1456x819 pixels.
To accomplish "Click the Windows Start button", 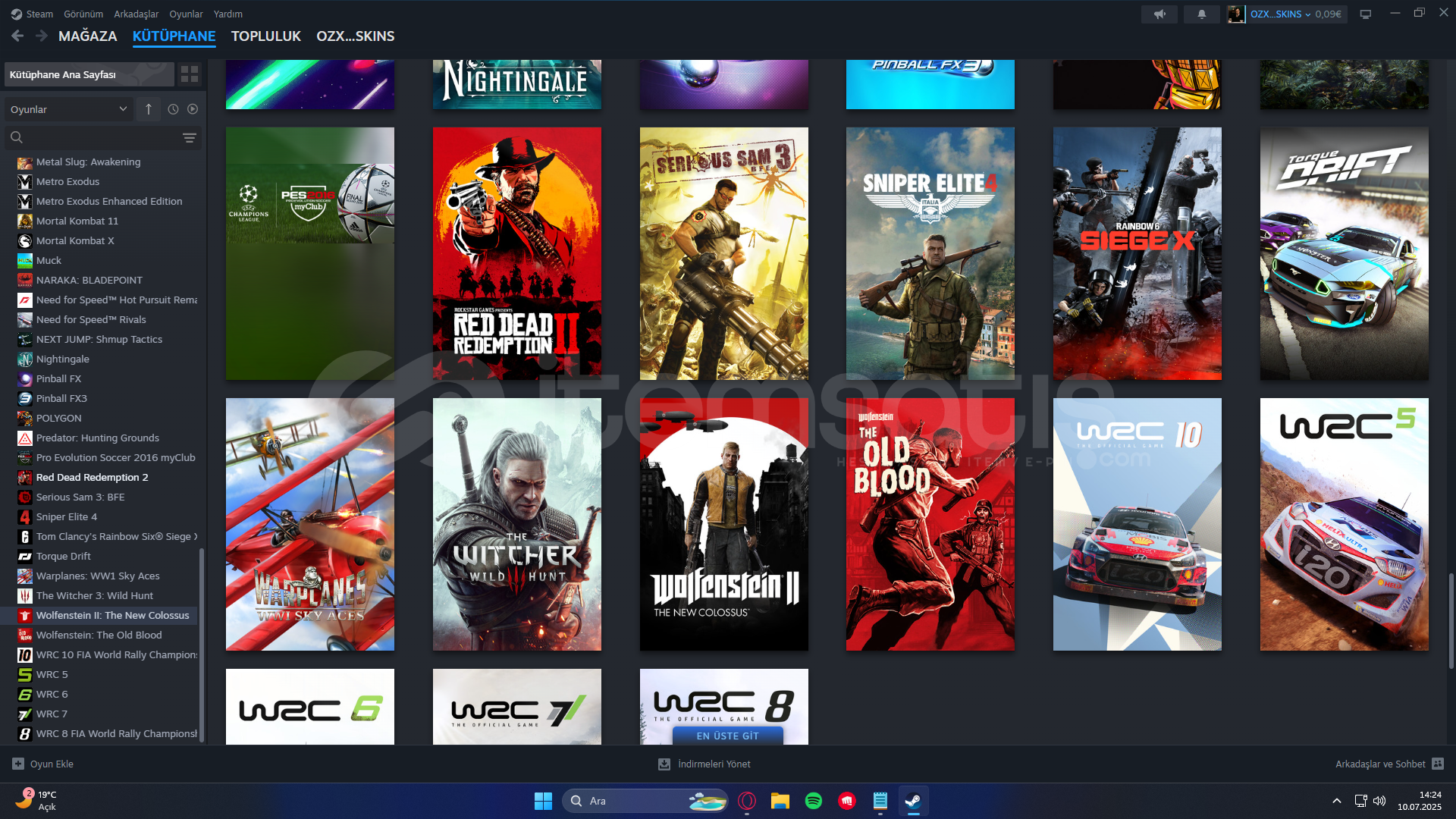I will [x=544, y=801].
